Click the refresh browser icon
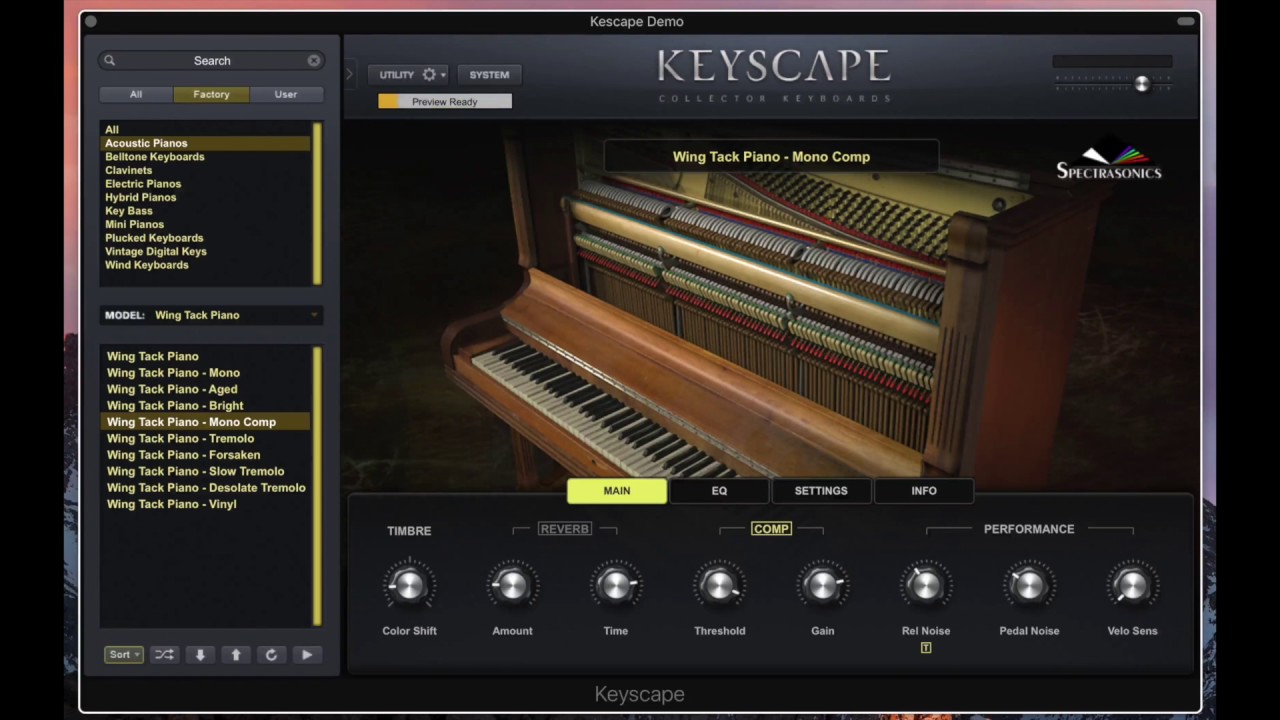Viewport: 1280px width, 720px height. point(271,655)
